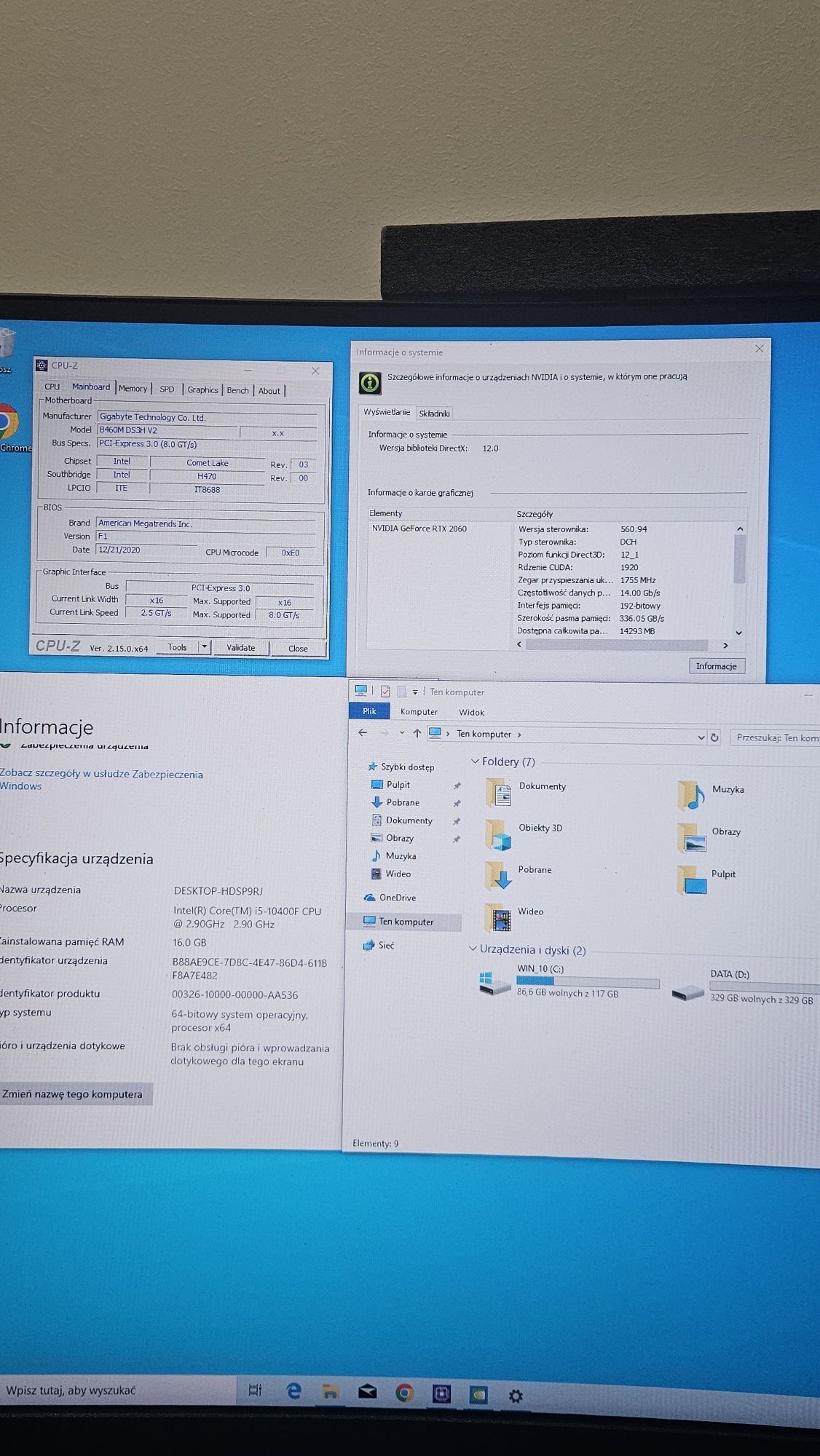Click the Przeszukaj search field in Explorer
Screen dimensions: 820x1456
pyautogui.click(x=775, y=737)
